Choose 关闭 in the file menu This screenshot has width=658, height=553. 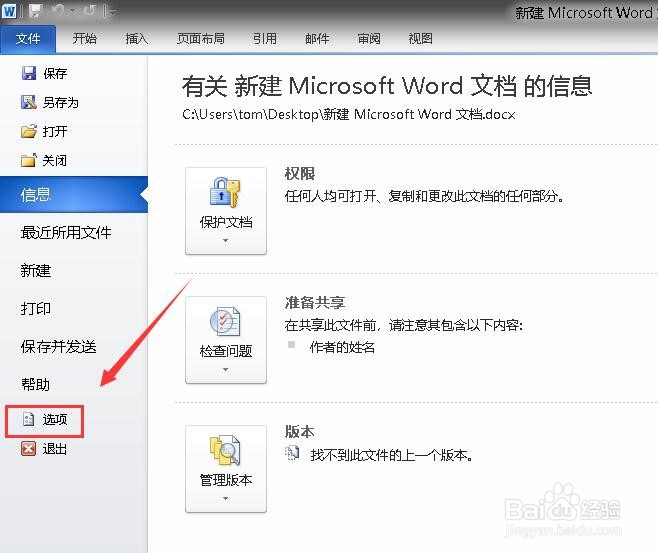[x=55, y=160]
